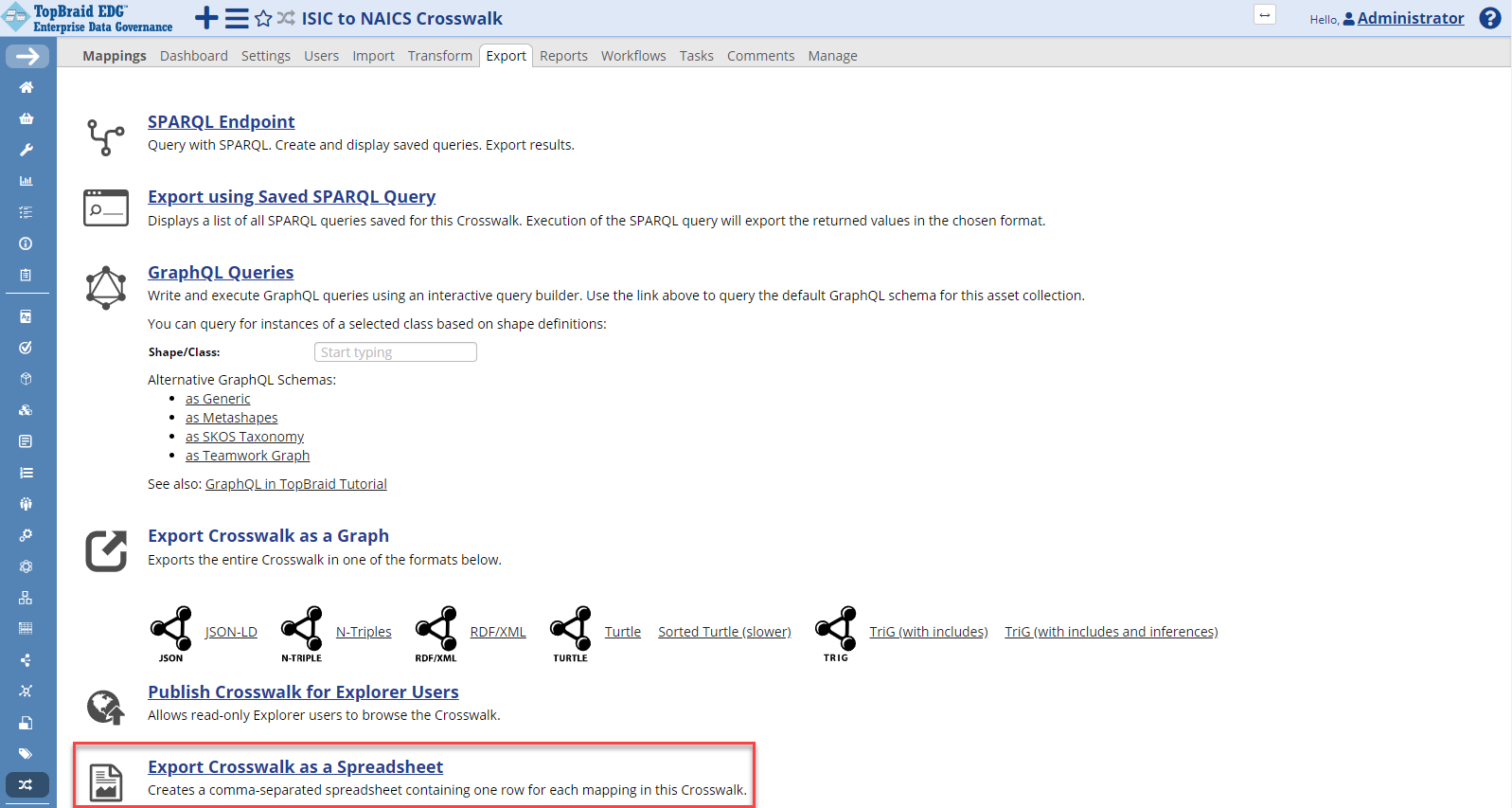Click the Shape/Class input field
The image size is (1512, 808).
click(x=395, y=352)
